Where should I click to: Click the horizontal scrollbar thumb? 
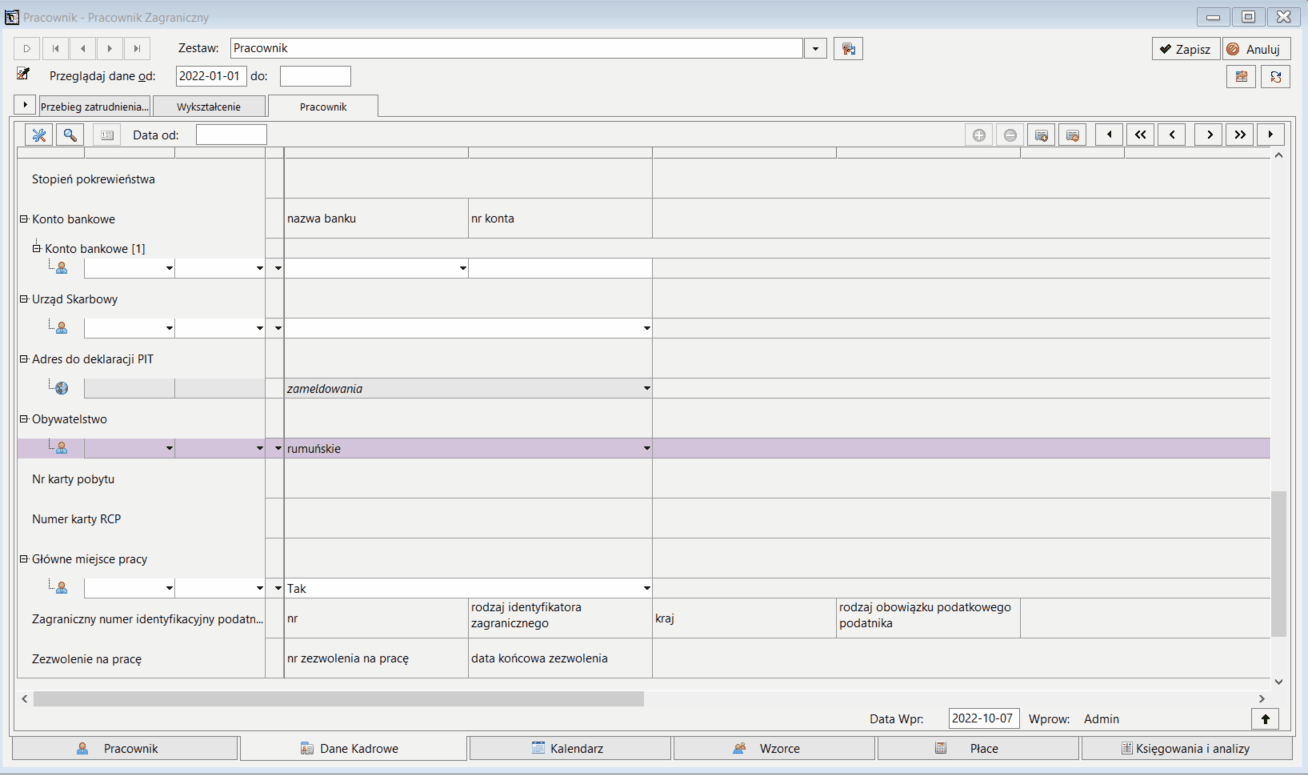(x=338, y=699)
